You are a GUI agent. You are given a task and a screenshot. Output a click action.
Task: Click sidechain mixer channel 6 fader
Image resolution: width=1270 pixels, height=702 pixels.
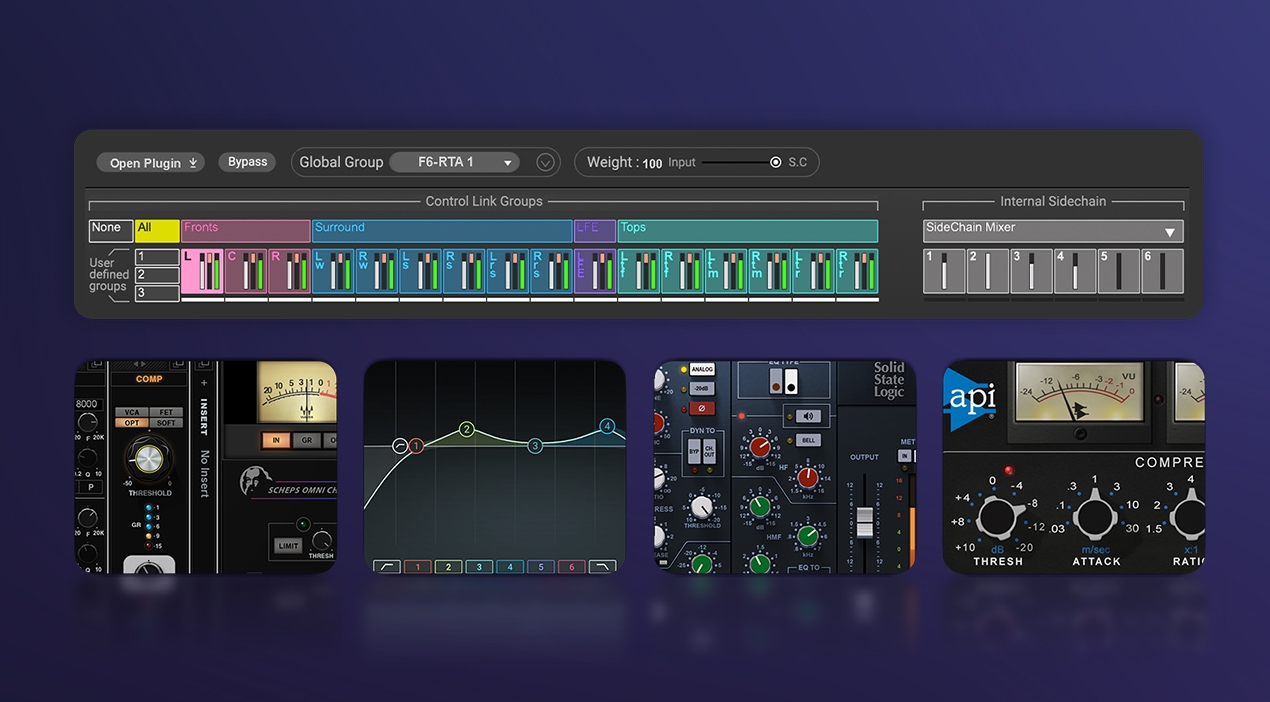pos(1162,271)
